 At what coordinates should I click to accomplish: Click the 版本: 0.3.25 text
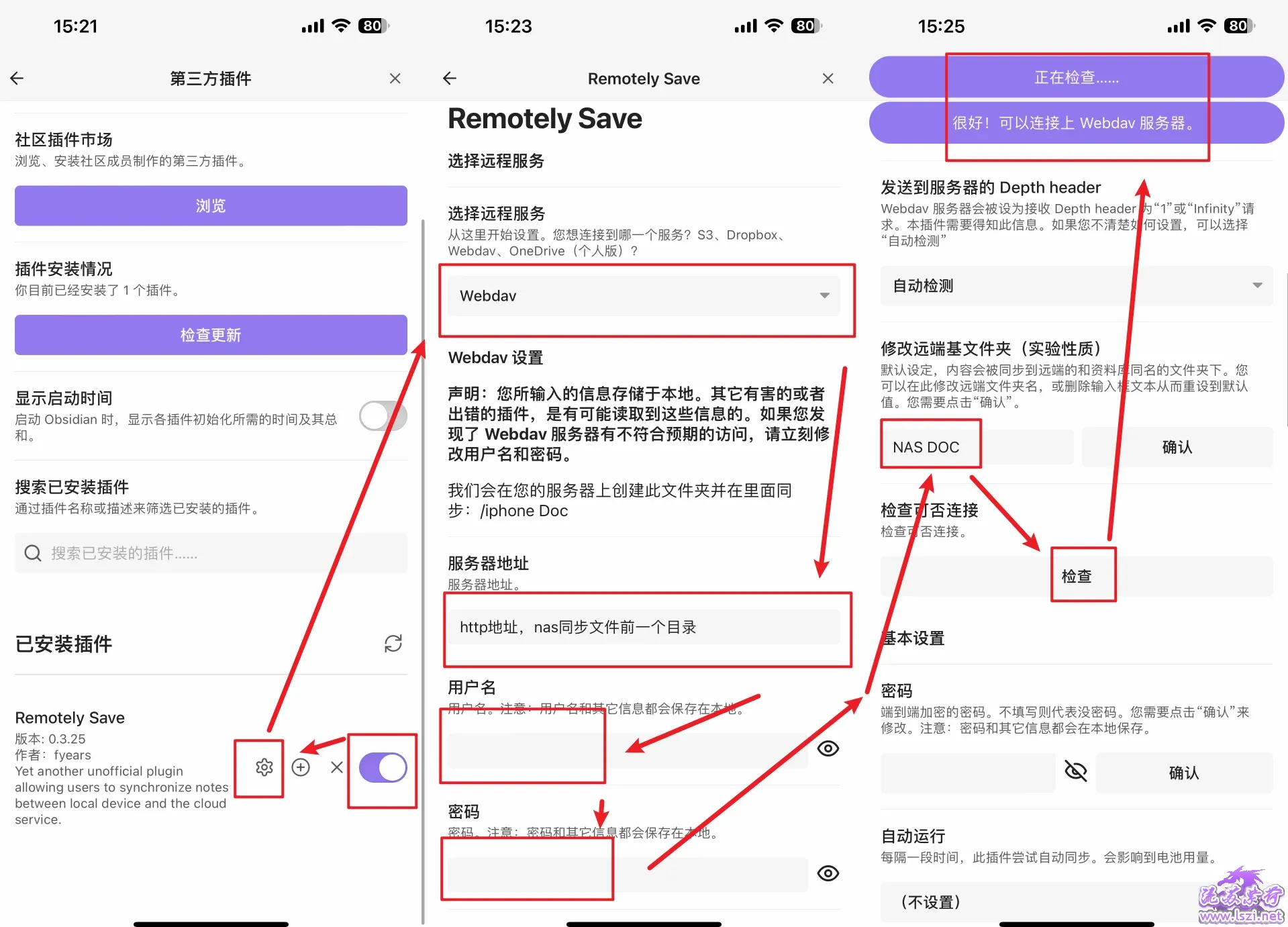tap(50, 739)
